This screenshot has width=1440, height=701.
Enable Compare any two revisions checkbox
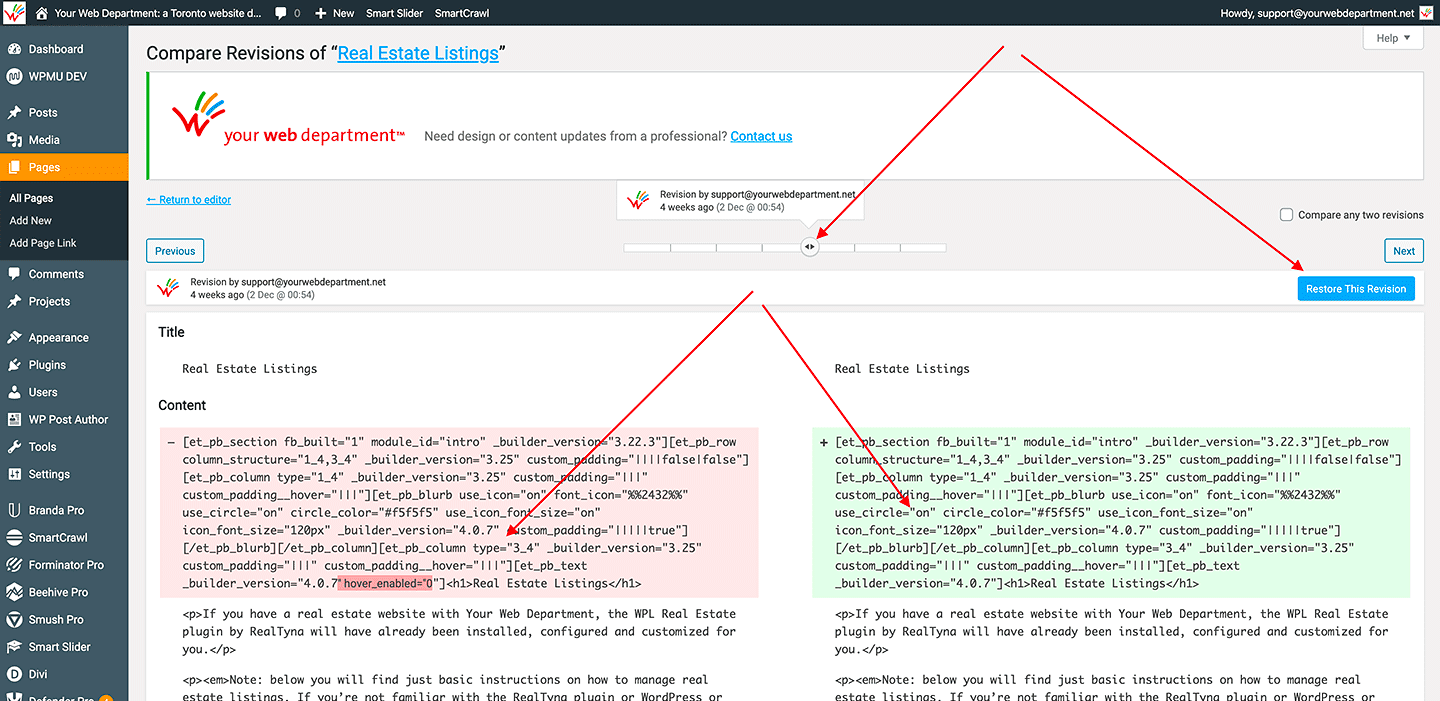click(1287, 215)
